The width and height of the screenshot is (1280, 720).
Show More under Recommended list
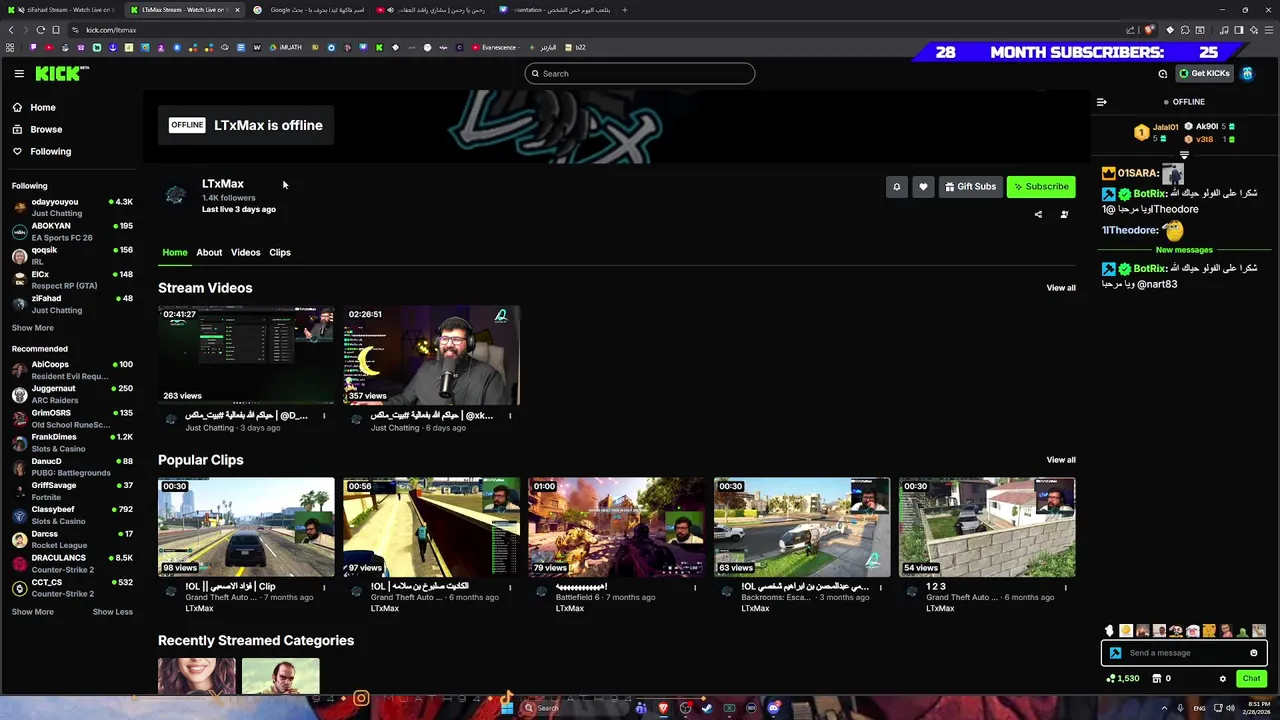33,612
